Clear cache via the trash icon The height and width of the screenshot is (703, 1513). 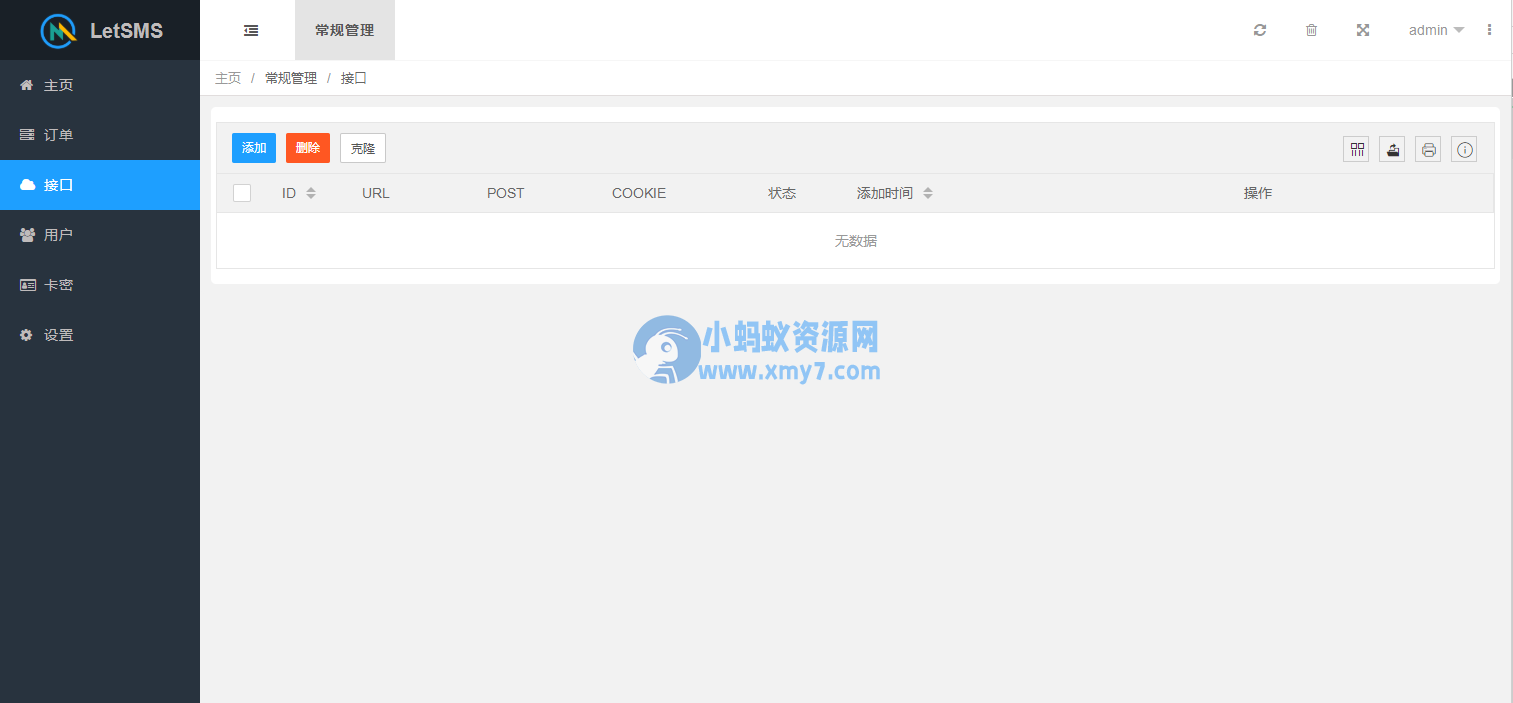[1311, 30]
